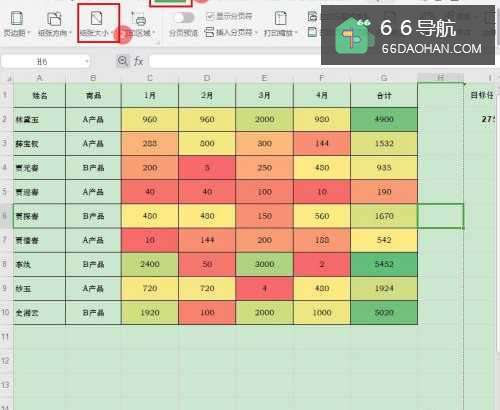
Task: Click the 插入分页符 insert page break icon
Action: [209, 32]
